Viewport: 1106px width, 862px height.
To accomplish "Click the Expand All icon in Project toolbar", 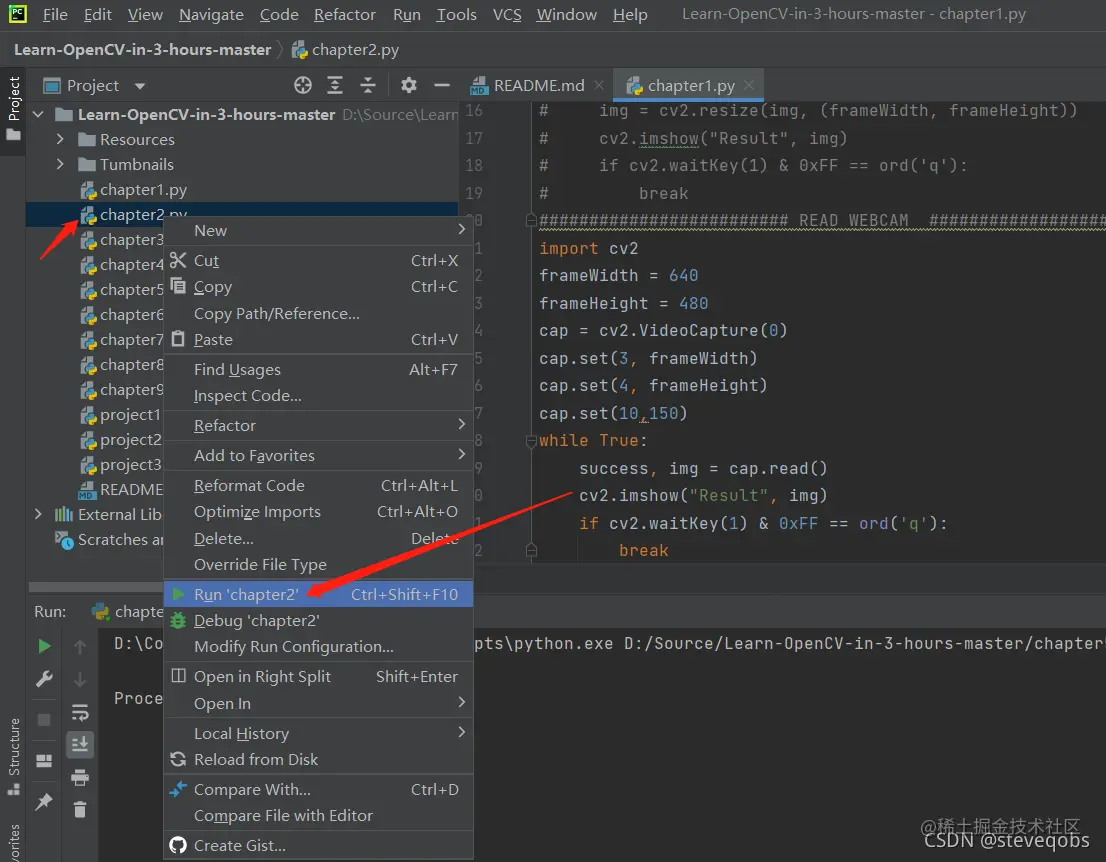I will [335, 85].
